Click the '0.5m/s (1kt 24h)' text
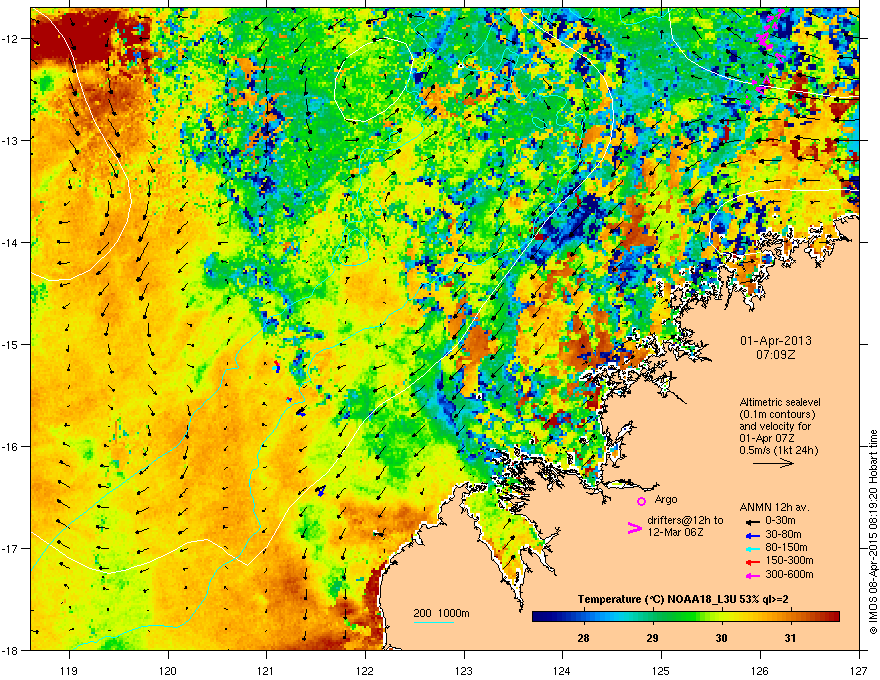The image size is (880, 680). point(778,450)
